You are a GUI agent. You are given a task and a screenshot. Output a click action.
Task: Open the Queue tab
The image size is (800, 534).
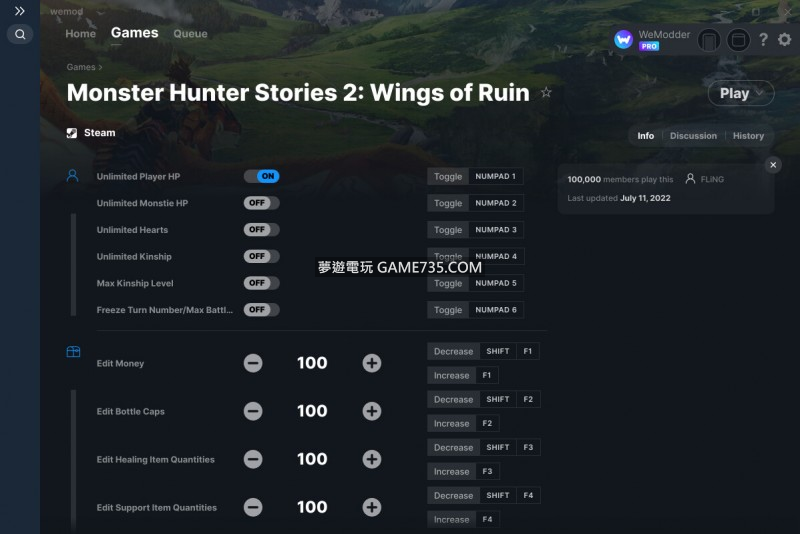click(190, 34)
